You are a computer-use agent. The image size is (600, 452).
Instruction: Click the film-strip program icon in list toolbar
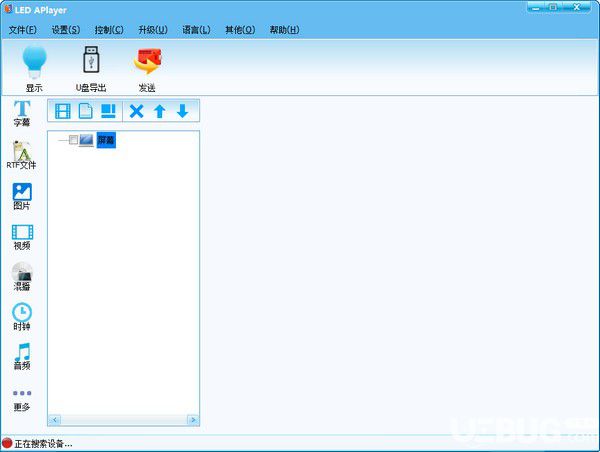tap(63, 111)
